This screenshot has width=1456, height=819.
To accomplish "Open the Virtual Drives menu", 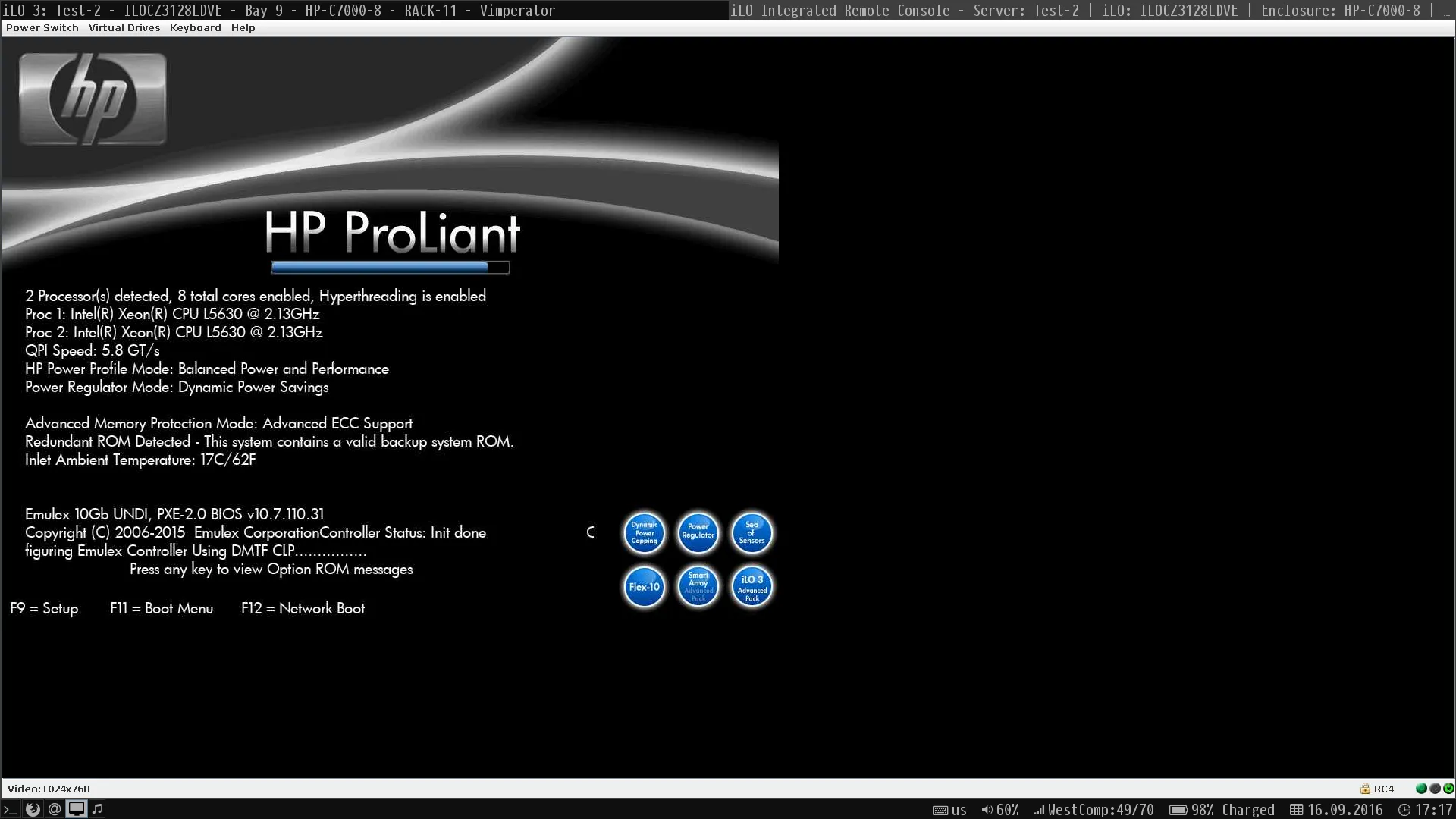I will click(x=124, y=27).
